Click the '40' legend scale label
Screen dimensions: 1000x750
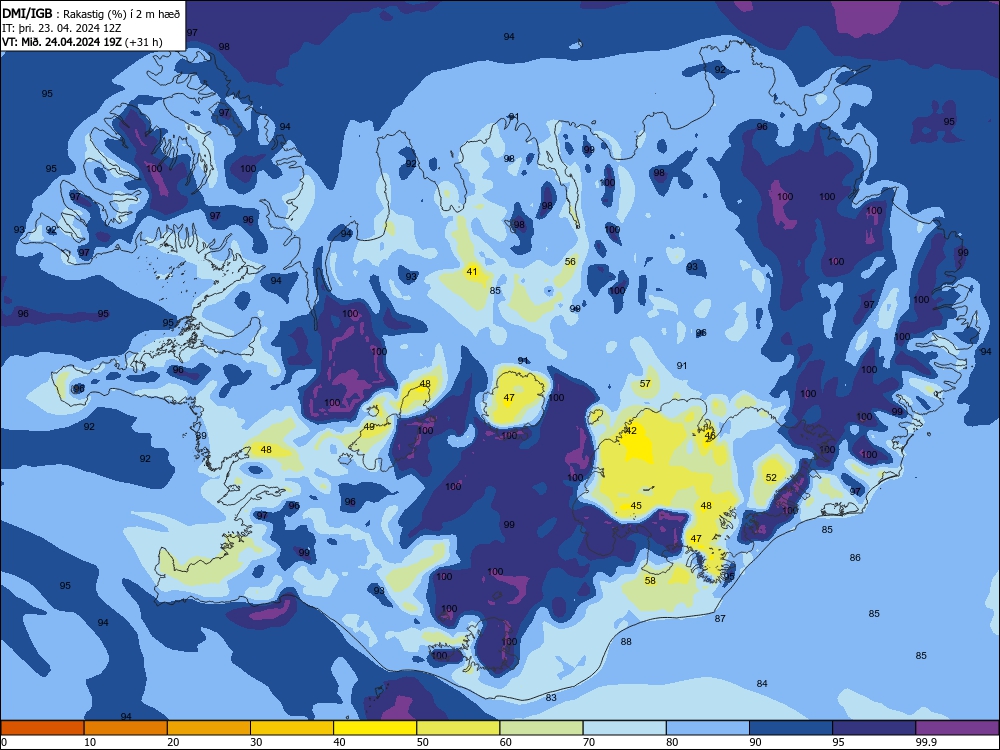(x=339, y=742)
